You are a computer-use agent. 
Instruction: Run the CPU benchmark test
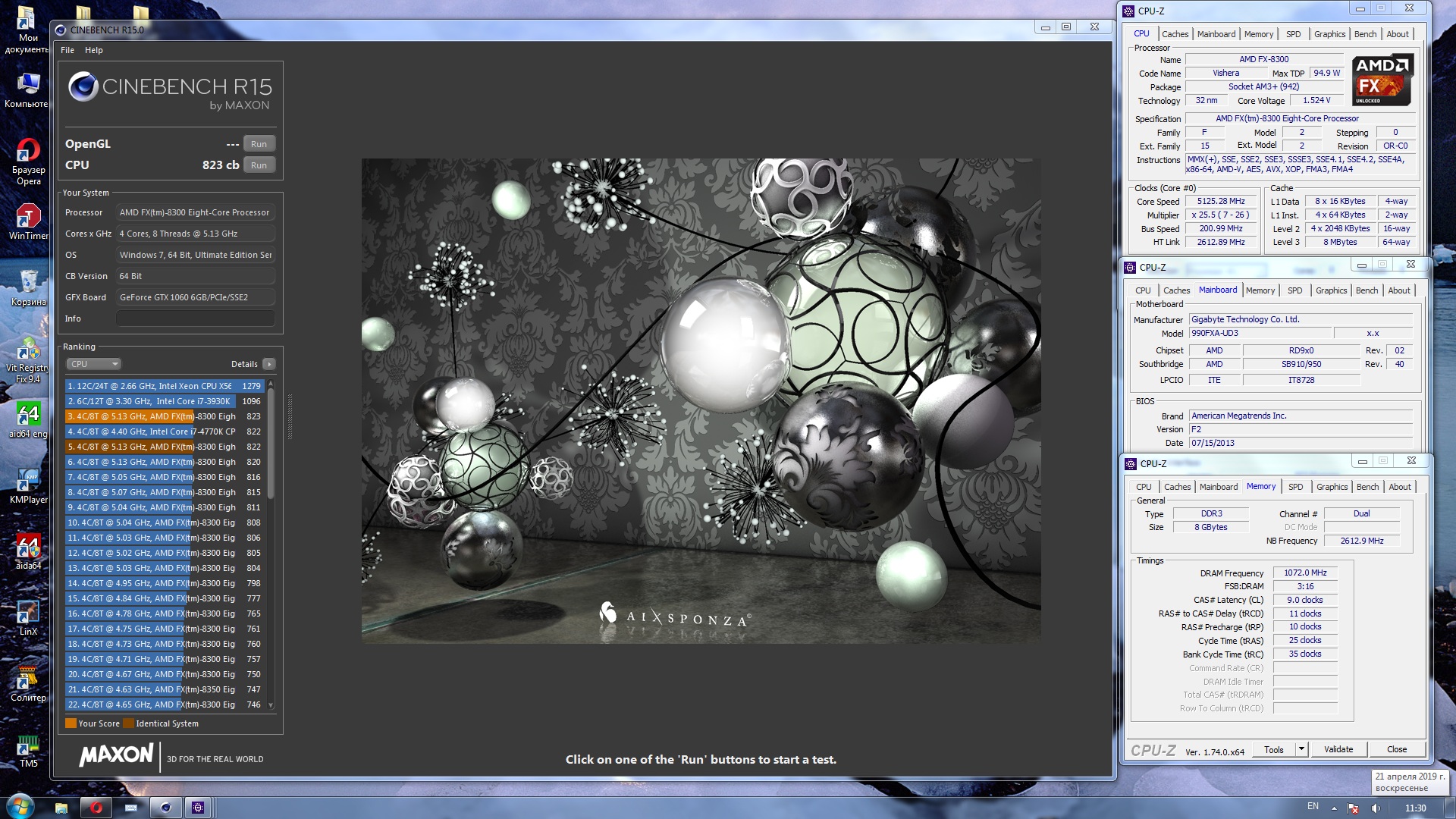click(x=259, y=165)
